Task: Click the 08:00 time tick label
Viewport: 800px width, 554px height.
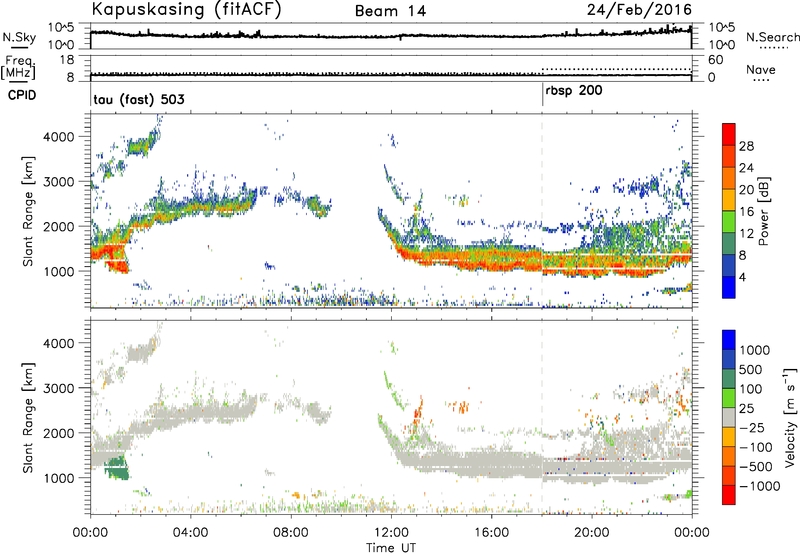Action: click(290, 533)
